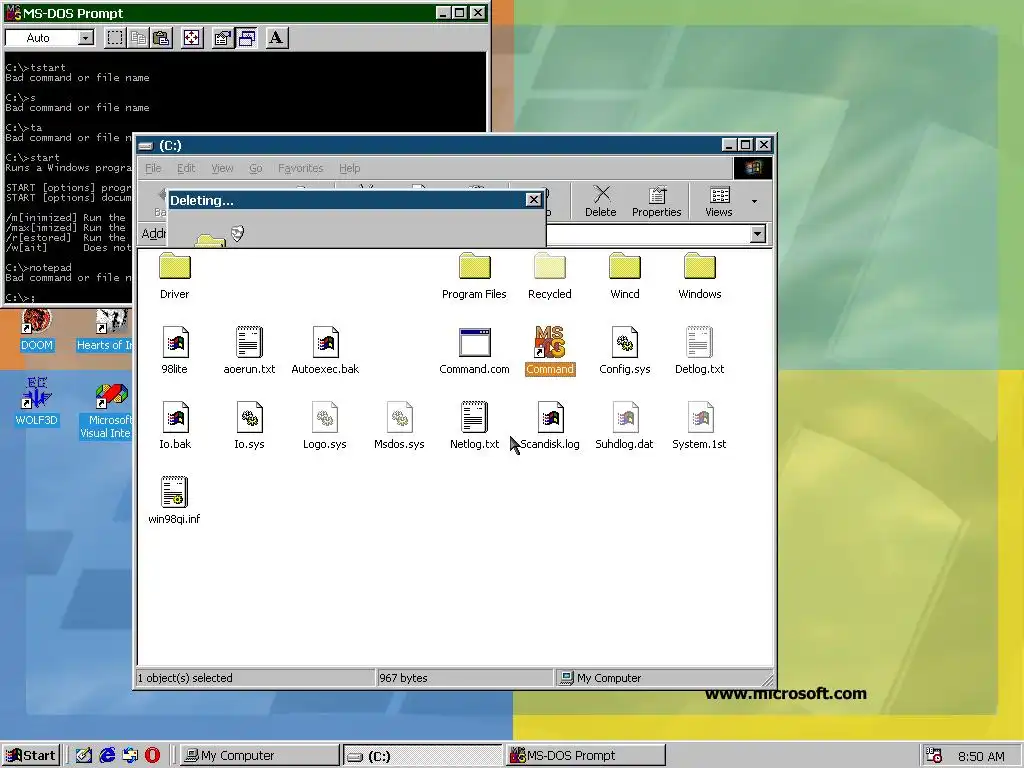Image resolution: width=1024 pixels, height=768 pixels.
Task: Switch to (C:) taskbar button
Action: [x=423, y=756]
